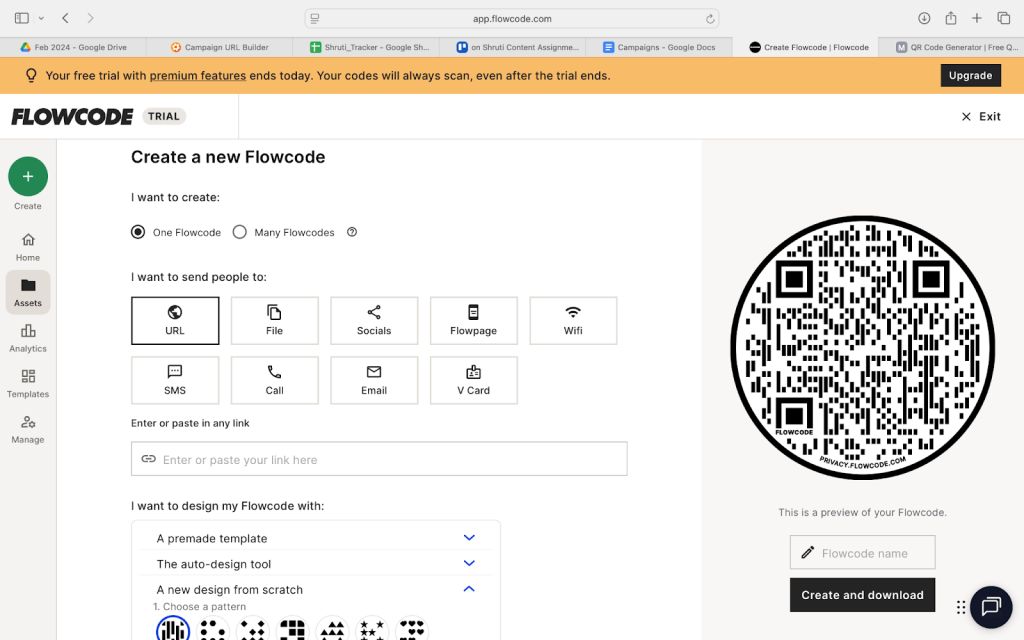Select the Wifi destination option
The height and width of the screenshot is (640, 1024).
[573, 320]
